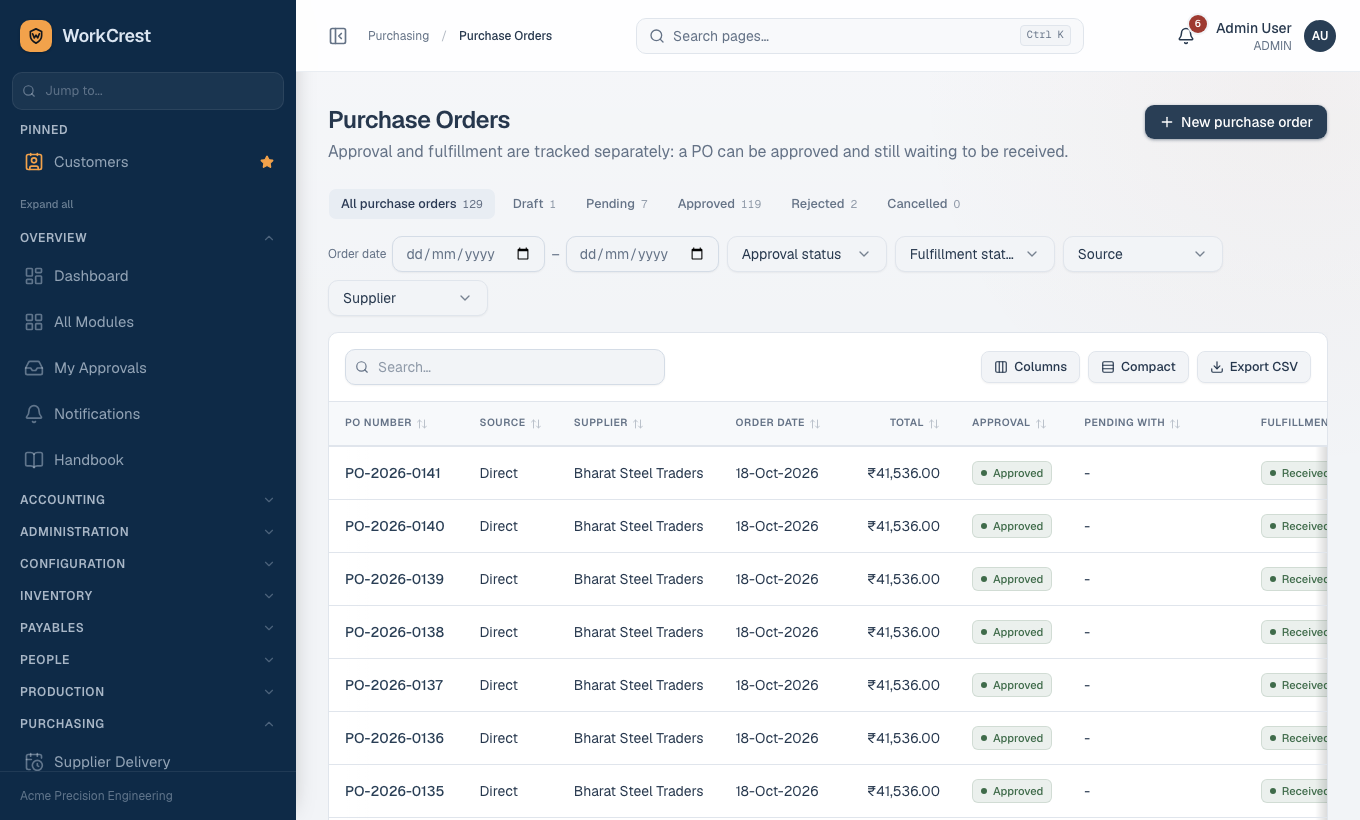
Task: Open Dashboard from the sidebar
Action: click(x=148, y=276)
